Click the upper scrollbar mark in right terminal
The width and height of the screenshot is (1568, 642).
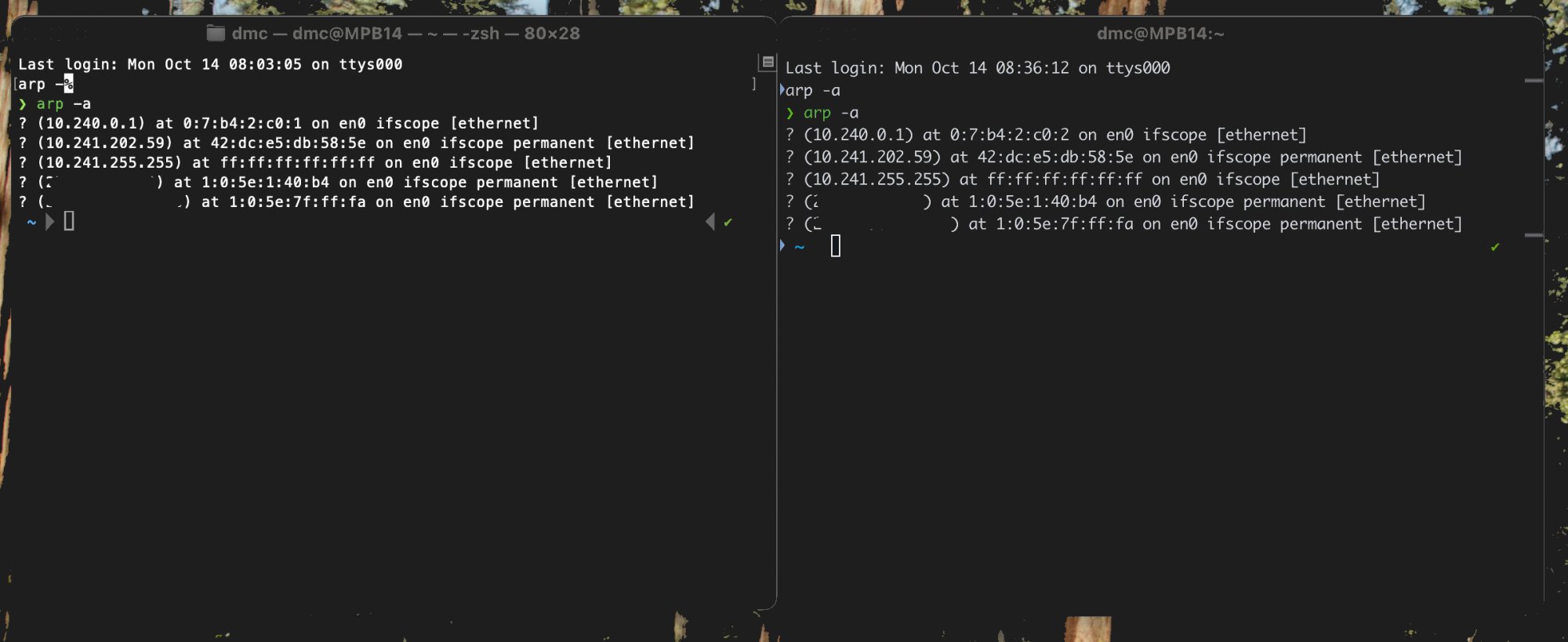point(1534,81)
